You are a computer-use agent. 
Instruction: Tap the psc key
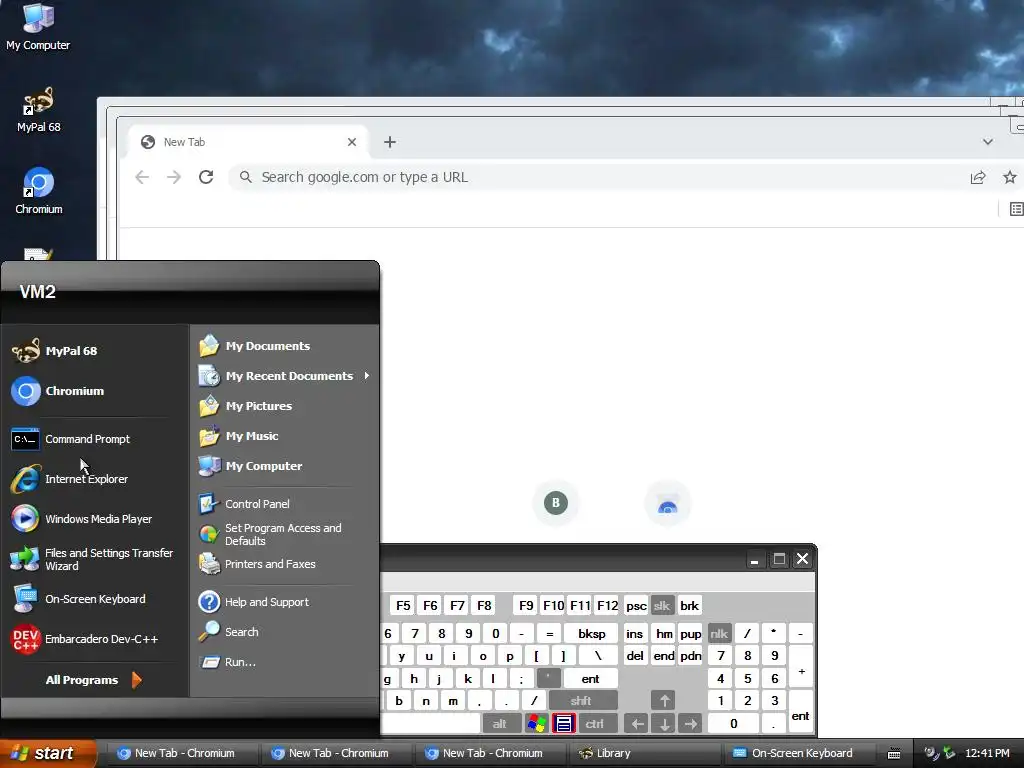click(x=636, y=605)
